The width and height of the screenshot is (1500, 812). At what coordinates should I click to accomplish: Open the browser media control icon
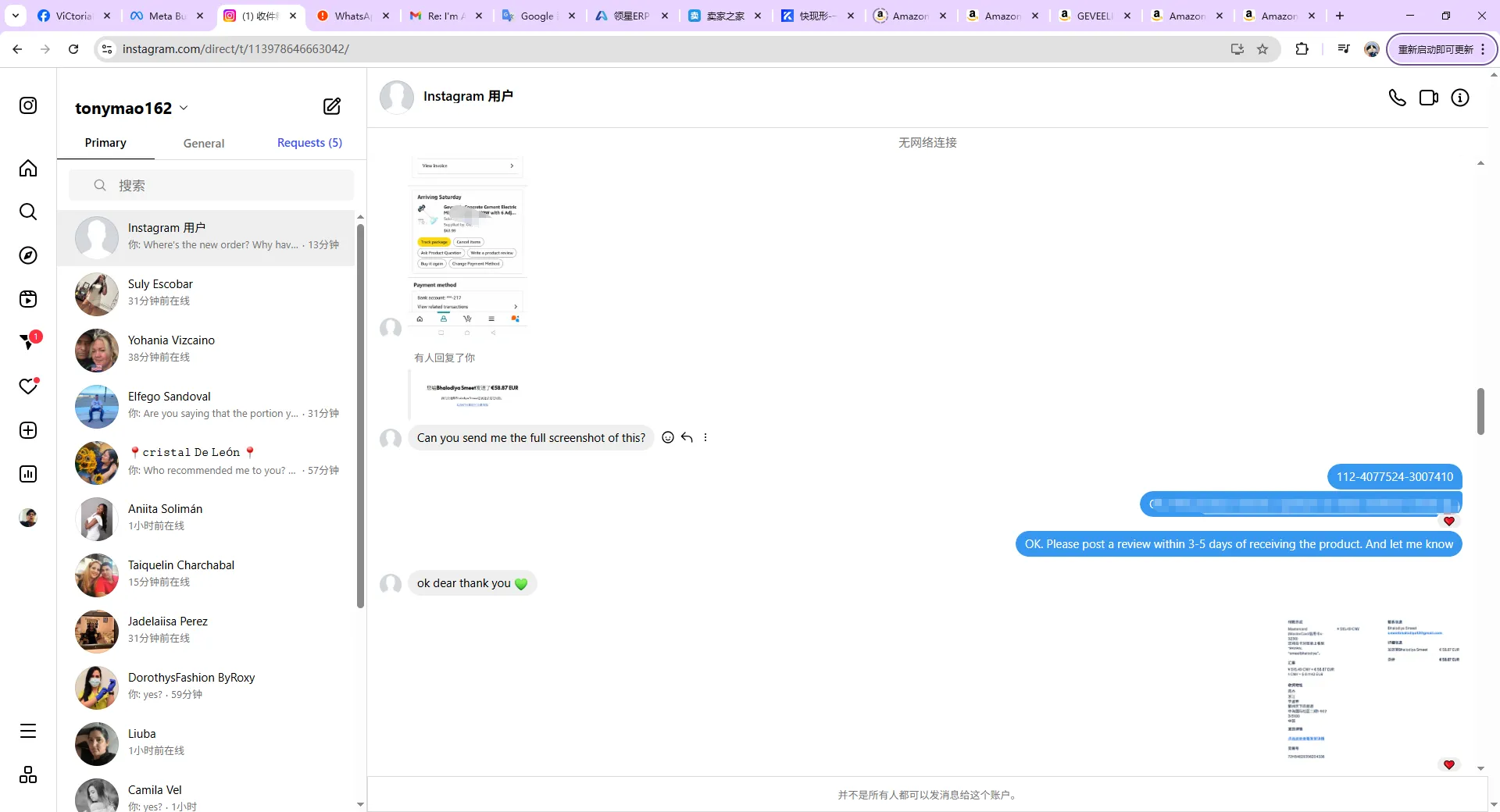click(1344, 49)
